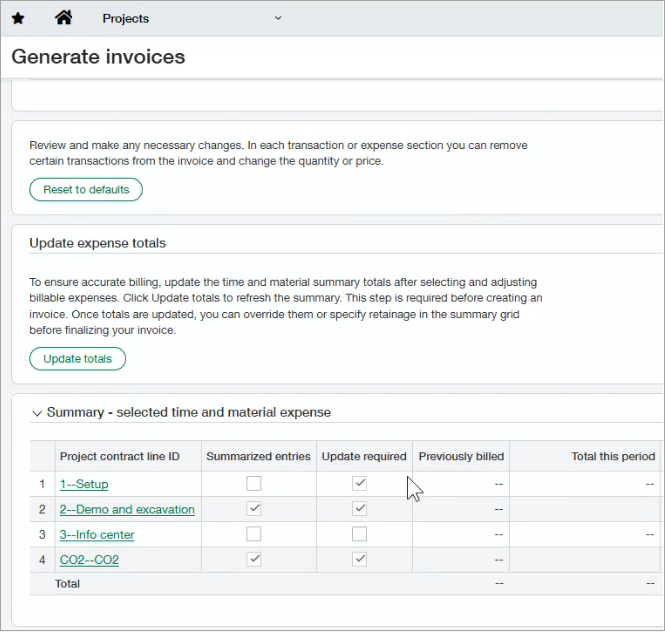The height and width of the screenshot is (632, 665).
Task: Click the Previously billed column header
Action: 461,456
